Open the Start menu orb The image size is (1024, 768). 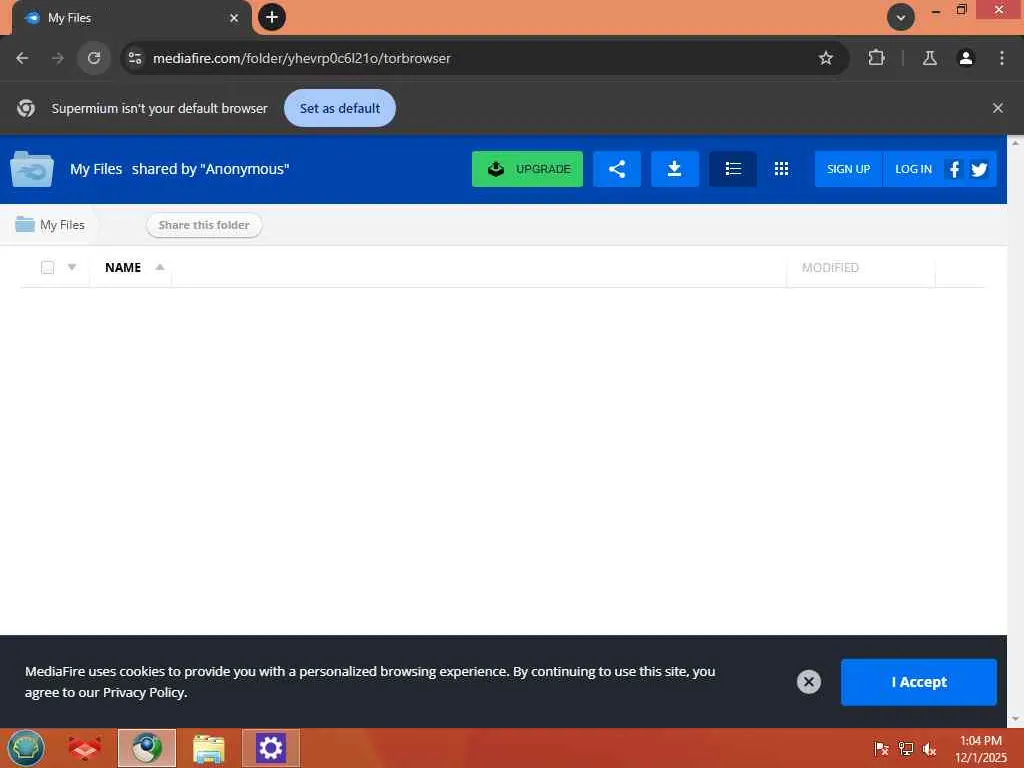[x=26, y=748]
